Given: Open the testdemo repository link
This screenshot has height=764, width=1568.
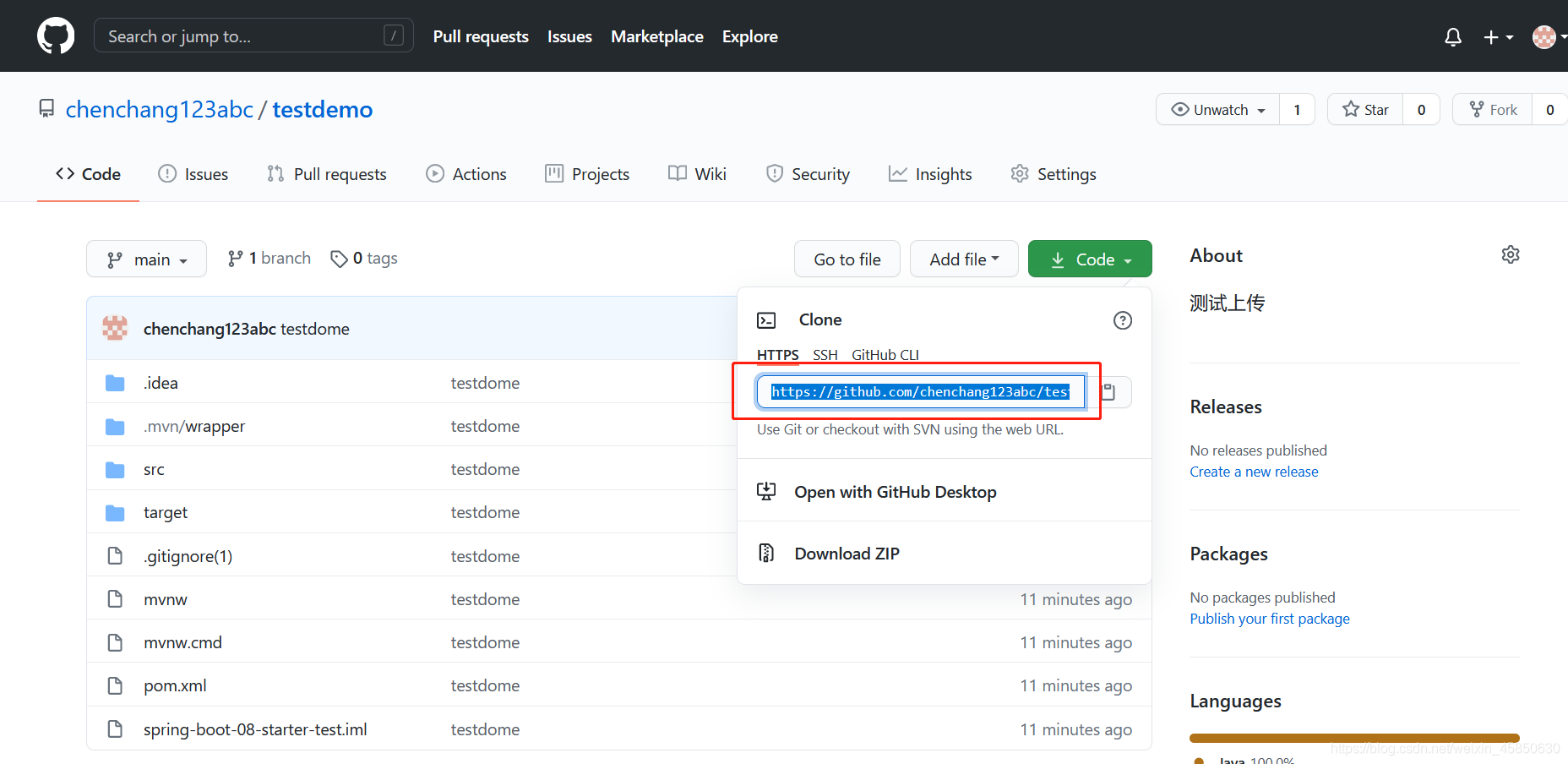Looking at the screenshot, I should pyautogui.click(x=323, y=109).
